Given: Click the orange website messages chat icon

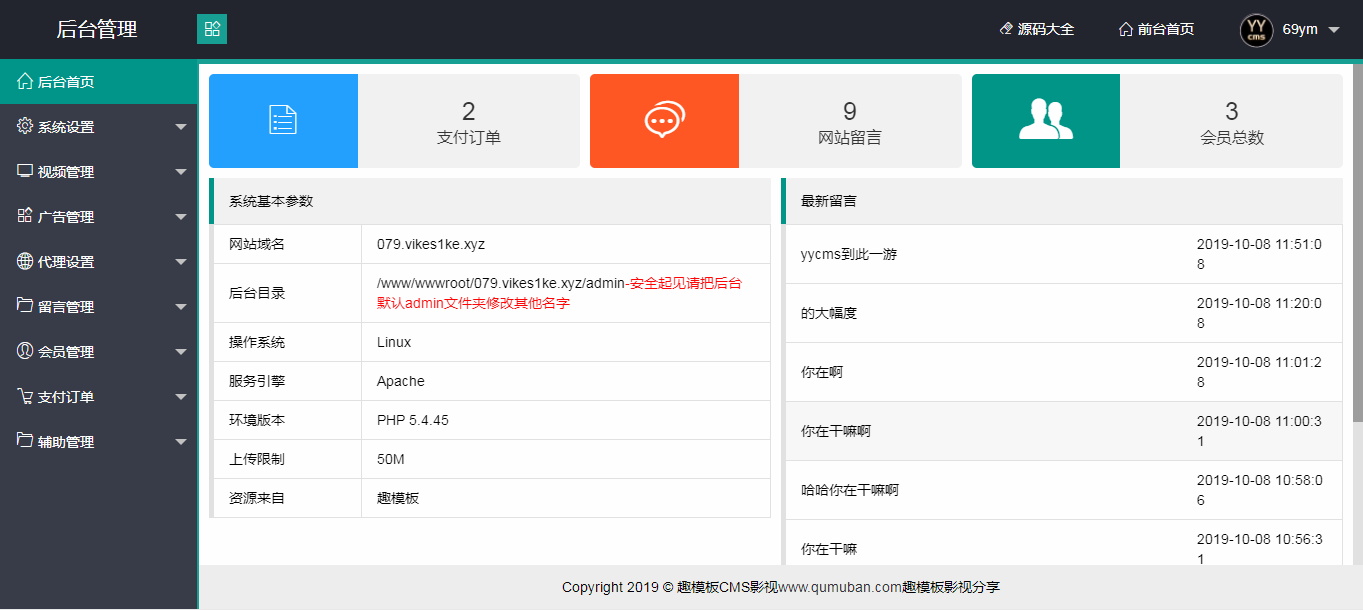Looking at the screenshot, I should pos(664,120).
